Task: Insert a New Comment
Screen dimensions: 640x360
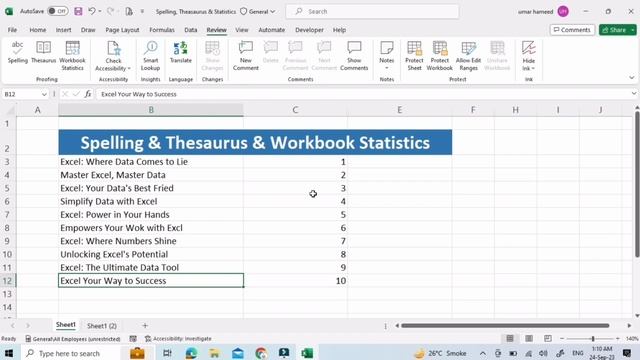Action: 246,56
